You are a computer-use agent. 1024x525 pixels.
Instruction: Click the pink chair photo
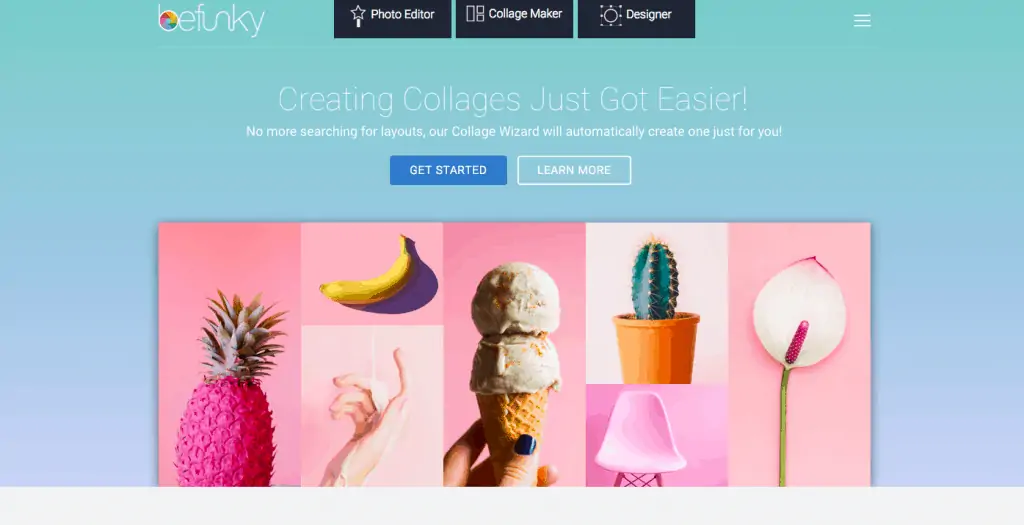656,436
